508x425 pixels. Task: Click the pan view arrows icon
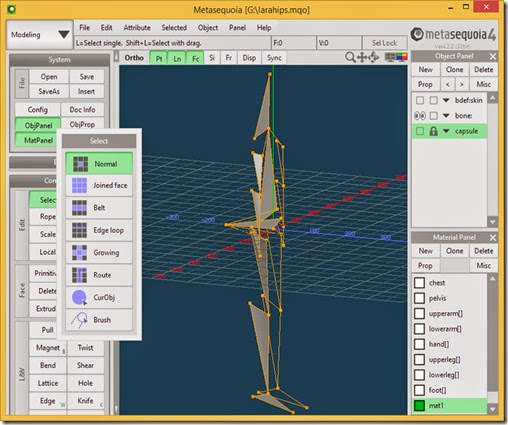pyautogui.click(x=362, y=57)
